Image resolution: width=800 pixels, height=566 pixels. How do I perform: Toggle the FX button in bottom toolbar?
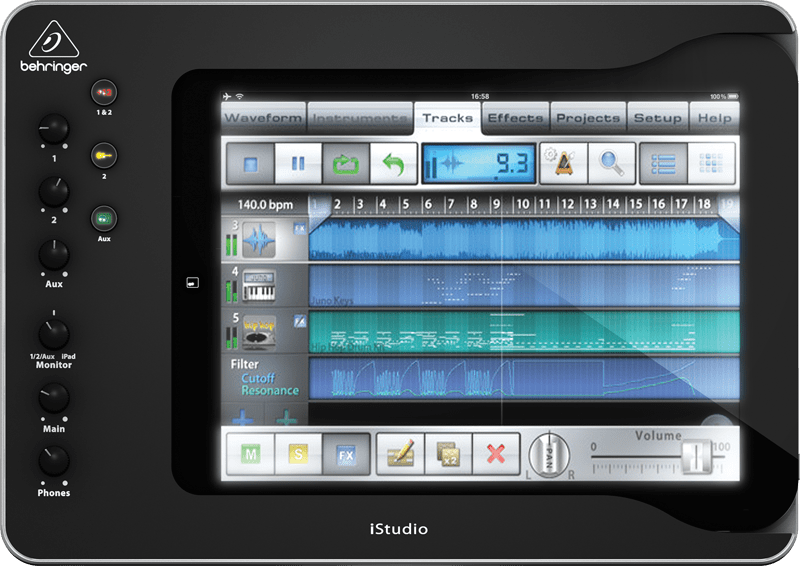tap(346, 454)
